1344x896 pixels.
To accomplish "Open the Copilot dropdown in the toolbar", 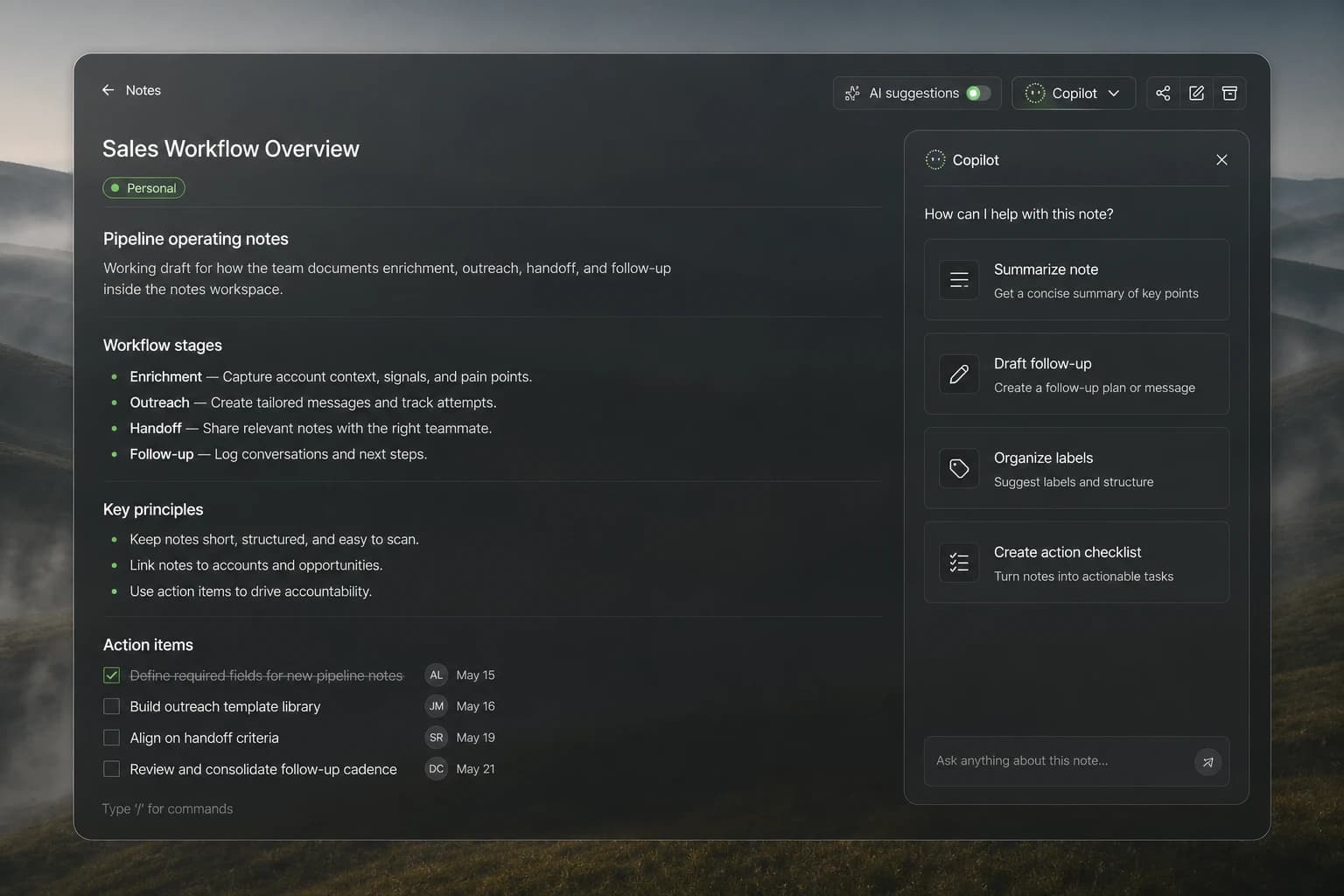I will [x=1074, y=93].
